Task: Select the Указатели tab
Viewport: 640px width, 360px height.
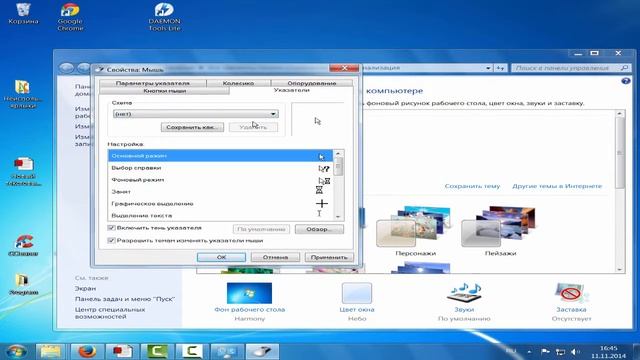Action: coord(291,90)
